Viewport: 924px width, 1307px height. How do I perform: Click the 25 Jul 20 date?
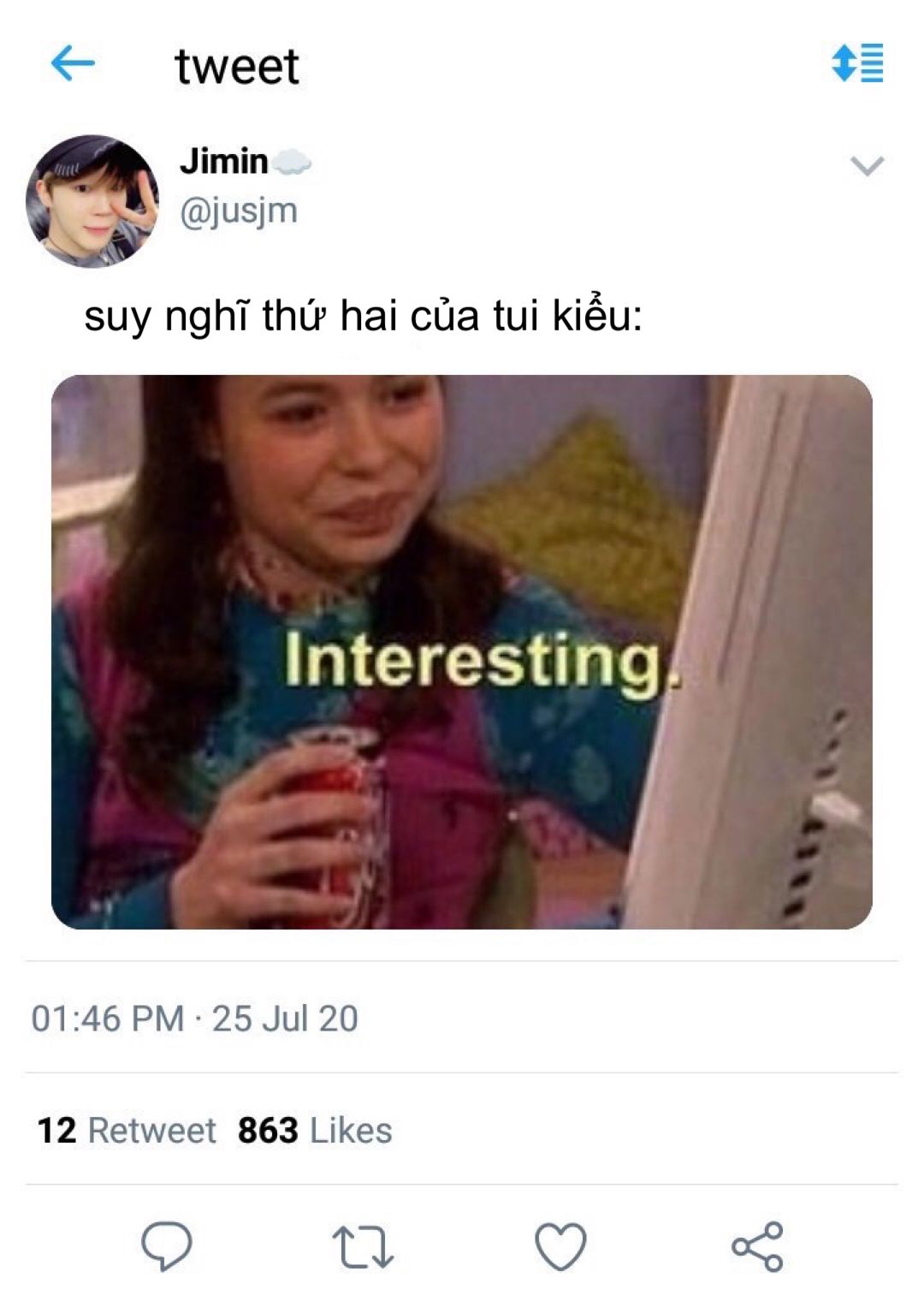[285, 1019]
